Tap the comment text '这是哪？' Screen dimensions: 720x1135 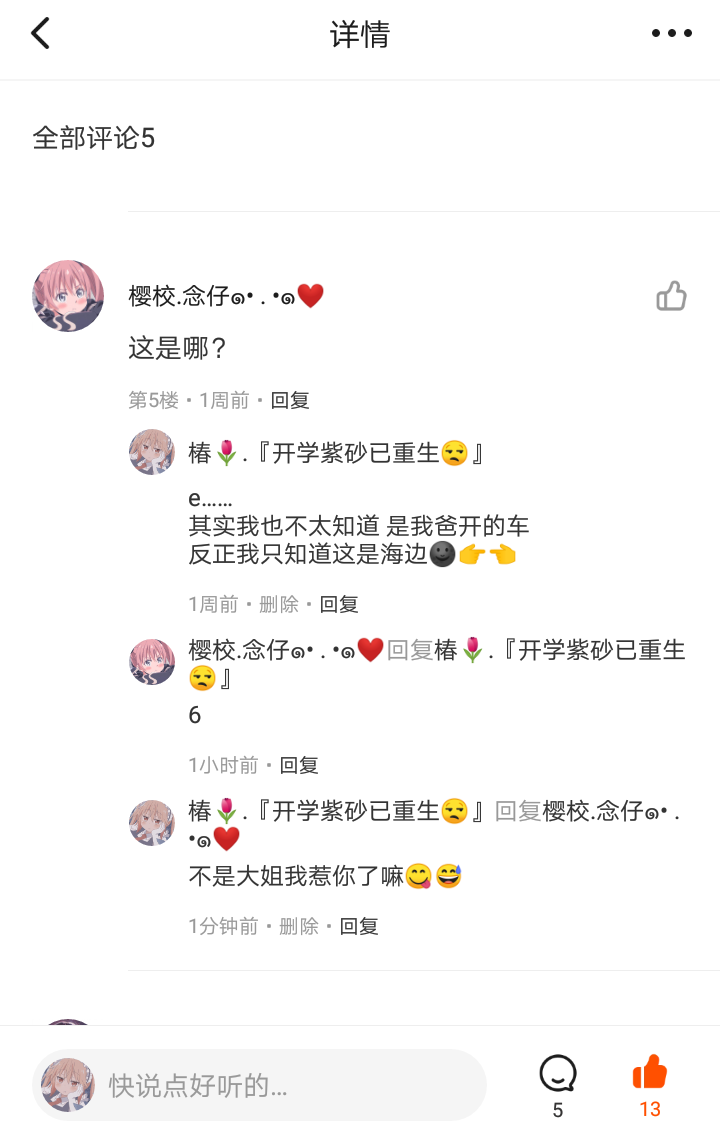click(x=178, y=348)
